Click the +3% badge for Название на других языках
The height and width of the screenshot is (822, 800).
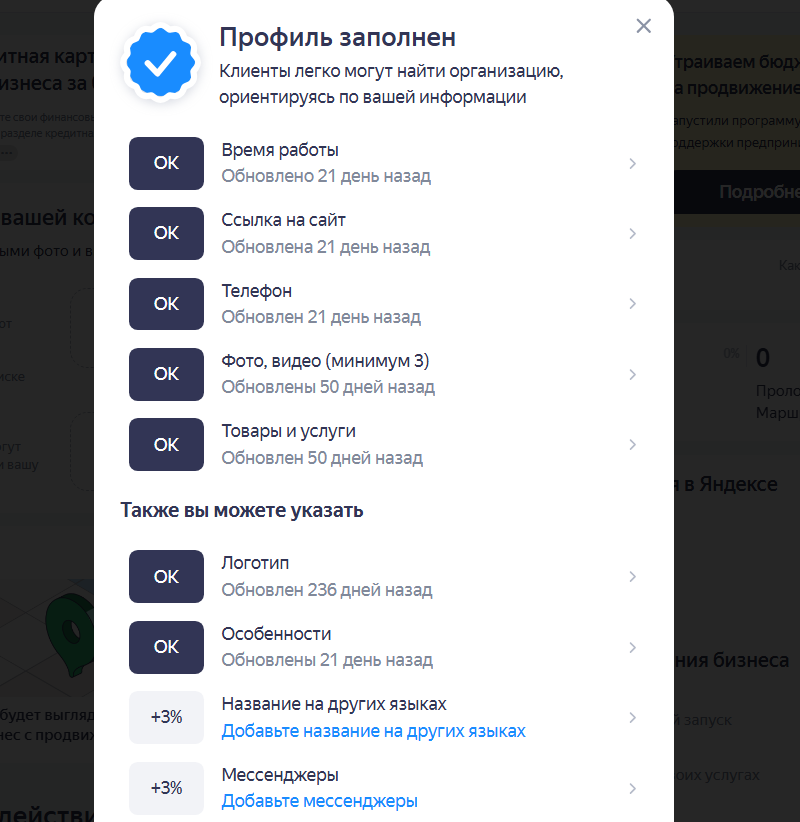coord(166,717)
